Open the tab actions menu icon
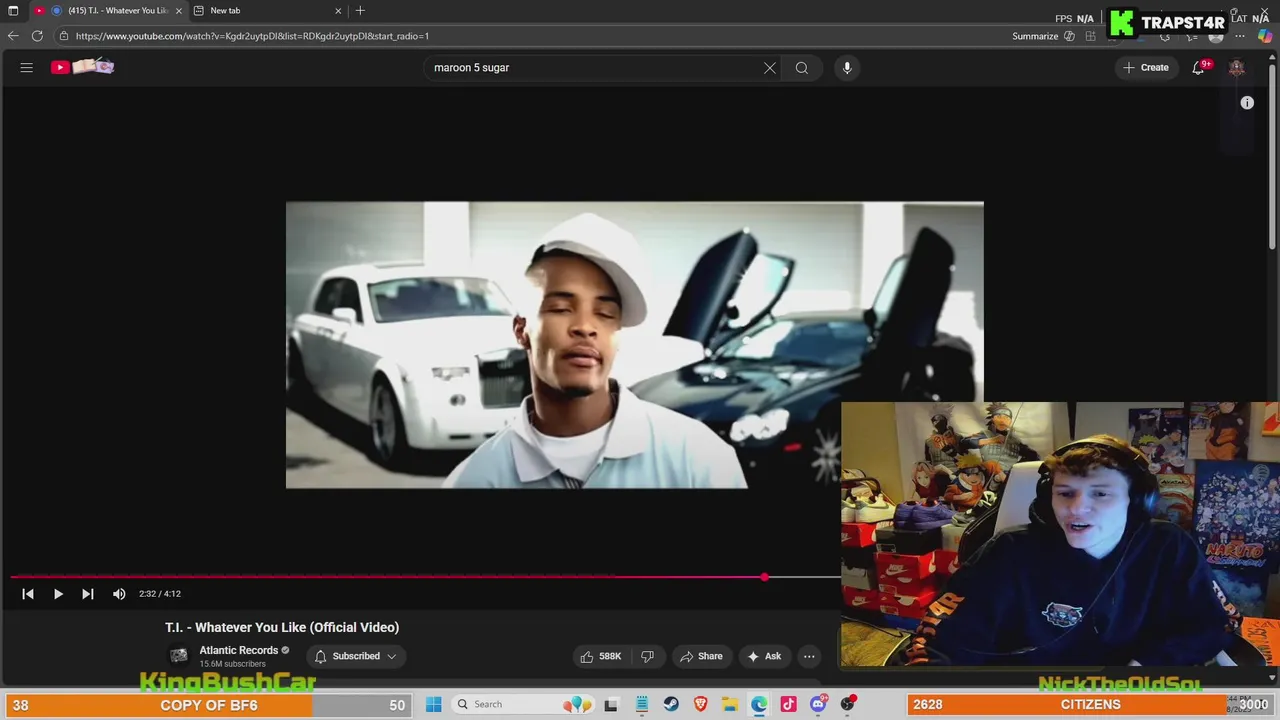The width and height of the screenshot is (1280, 720). pyautogui.click(x=13, y=11)
